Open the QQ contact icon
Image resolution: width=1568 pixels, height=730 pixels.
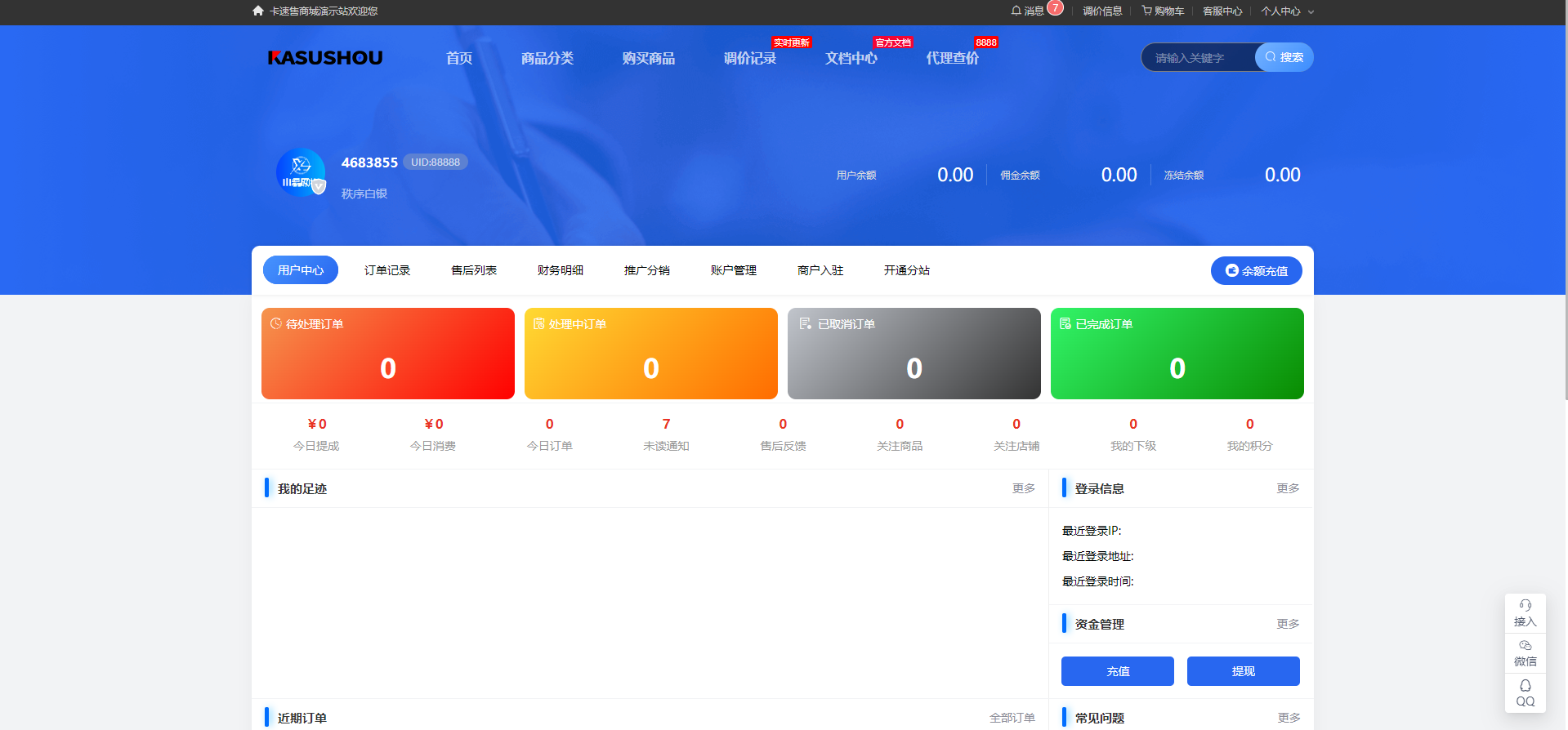pos(1525,692)
